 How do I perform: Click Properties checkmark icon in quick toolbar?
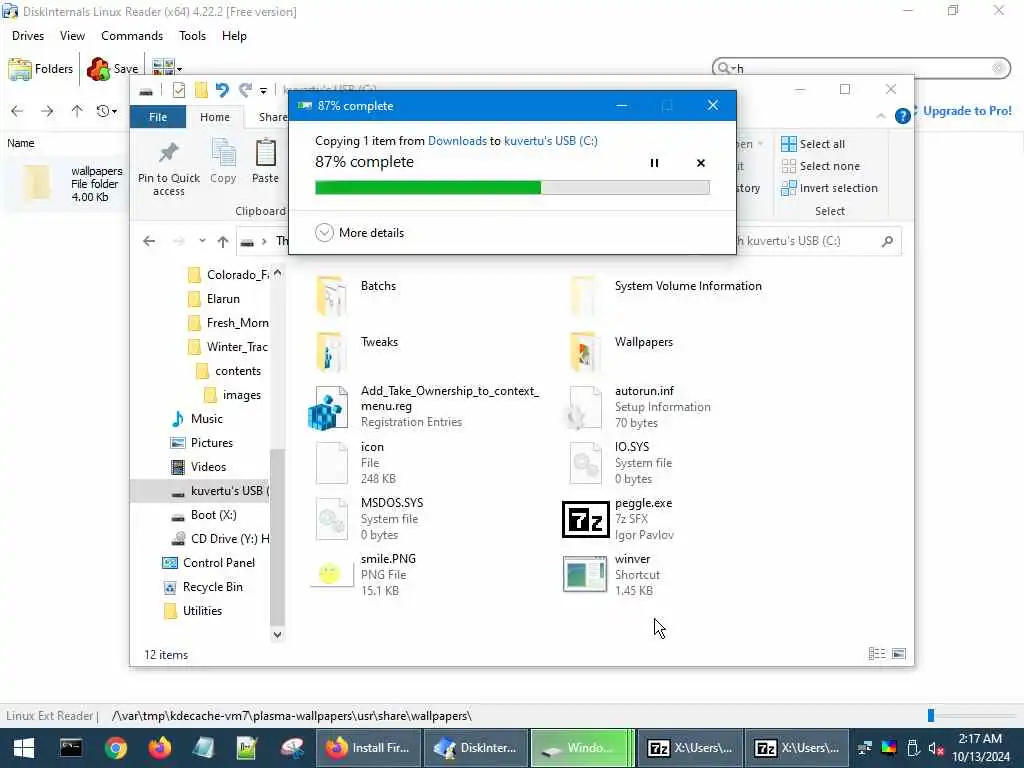click(x=178, y=89)
